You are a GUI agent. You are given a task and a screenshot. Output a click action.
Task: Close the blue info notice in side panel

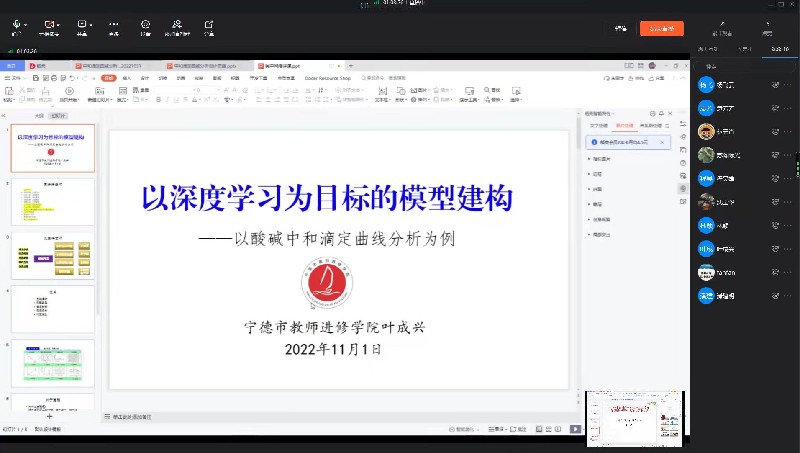[x=662, y=142]
